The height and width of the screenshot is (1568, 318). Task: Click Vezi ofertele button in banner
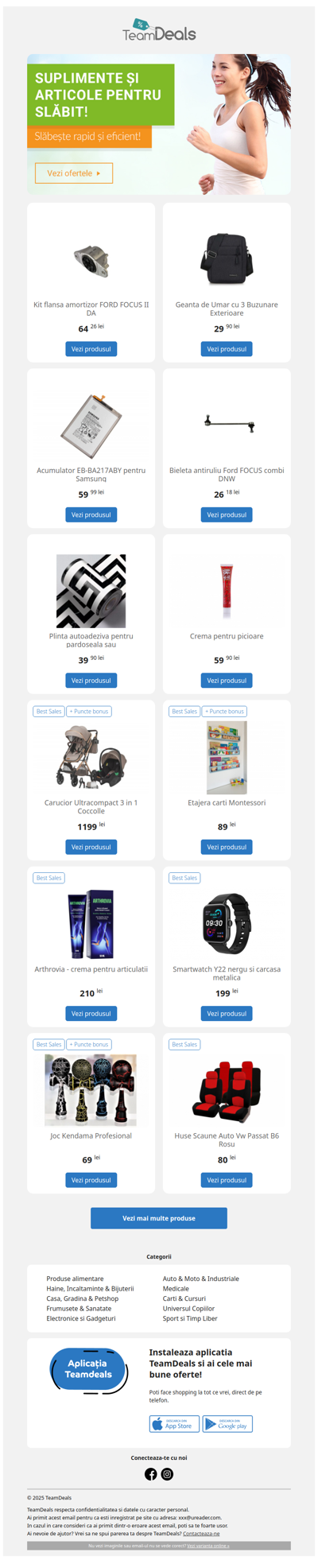point(74,173)
